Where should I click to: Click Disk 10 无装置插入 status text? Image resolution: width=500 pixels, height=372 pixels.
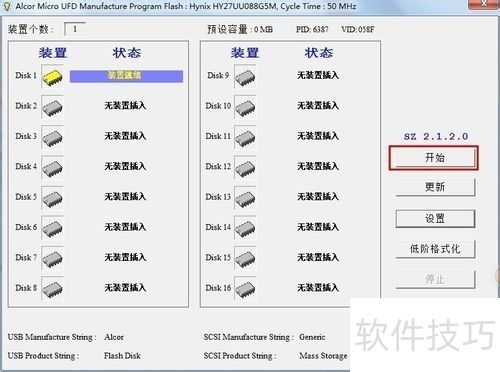[318, 106]
